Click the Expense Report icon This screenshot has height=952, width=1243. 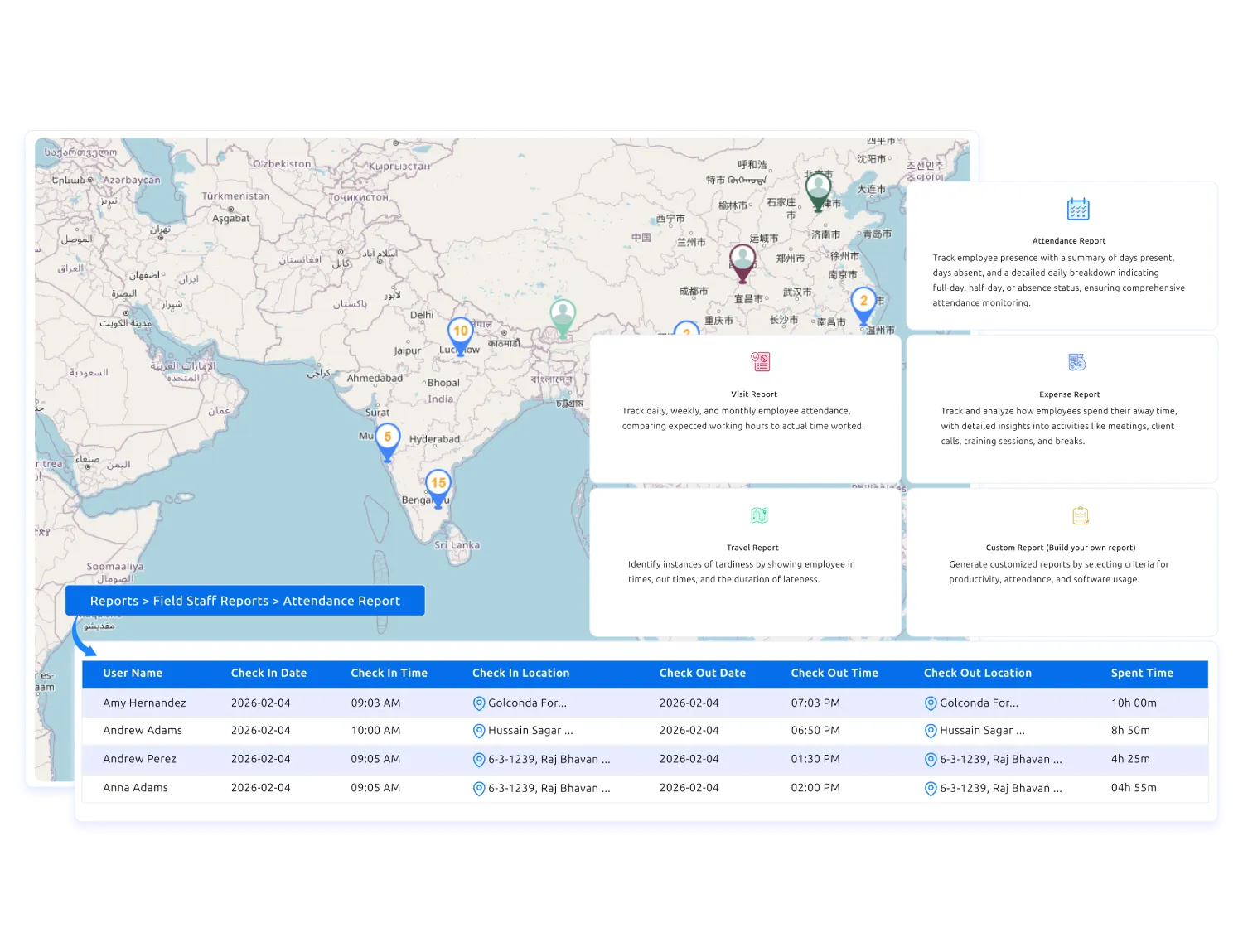click(1076, 362)
